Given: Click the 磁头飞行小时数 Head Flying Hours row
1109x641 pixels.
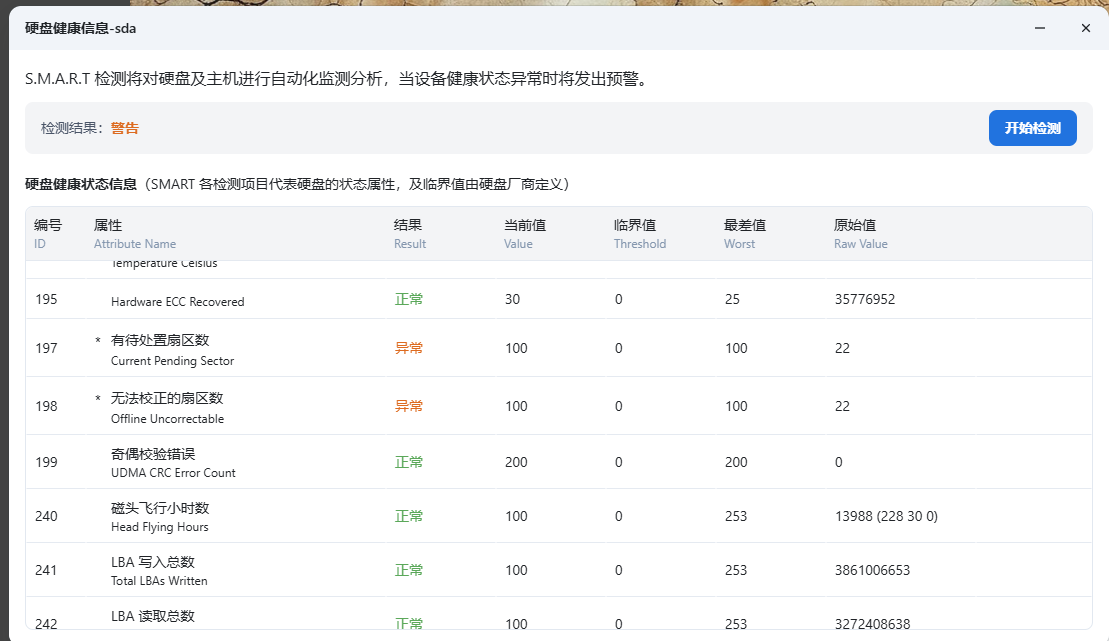Looking at the screenshot, I should (x=160, y=517).
